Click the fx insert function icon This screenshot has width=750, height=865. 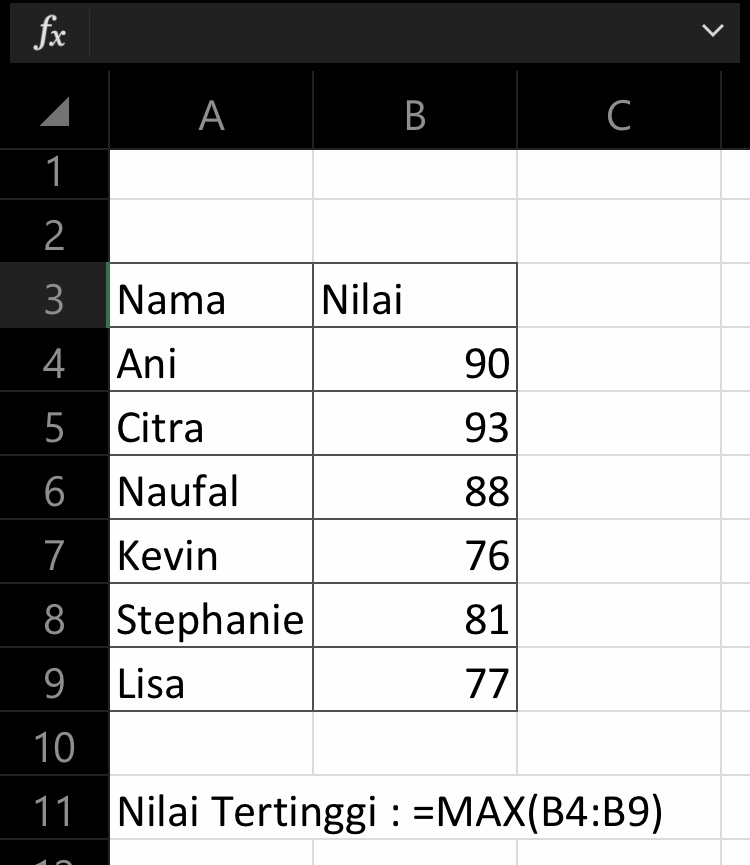tap(49, 34)
